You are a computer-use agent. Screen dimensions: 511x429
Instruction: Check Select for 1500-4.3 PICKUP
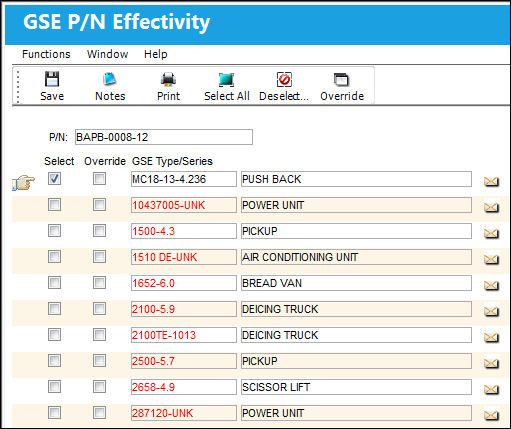pyautogui.click(x=54, y=231)
